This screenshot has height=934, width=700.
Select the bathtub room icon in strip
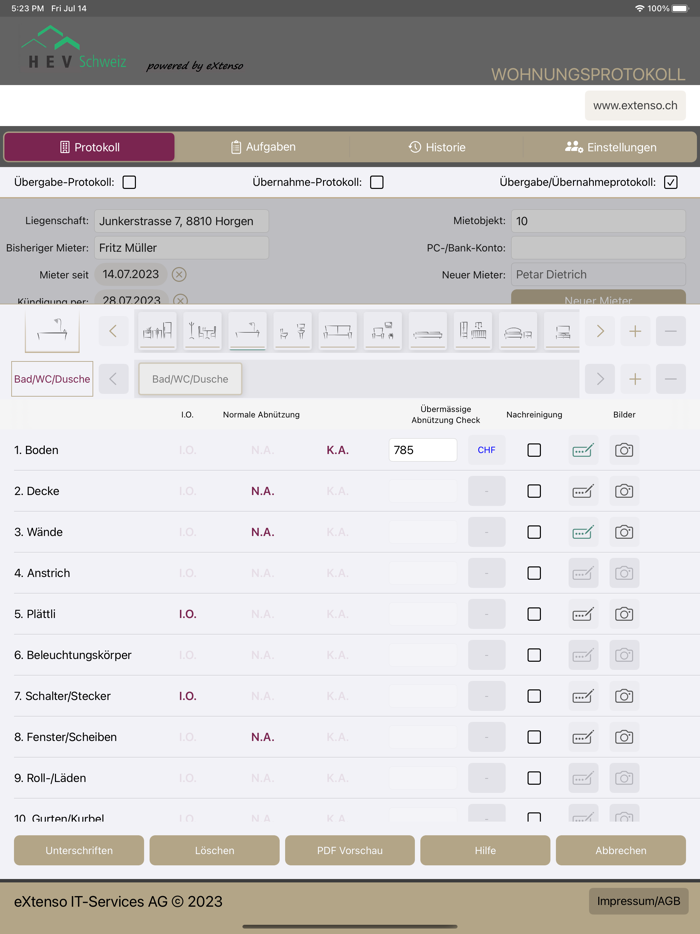click(x=247, y=331)
